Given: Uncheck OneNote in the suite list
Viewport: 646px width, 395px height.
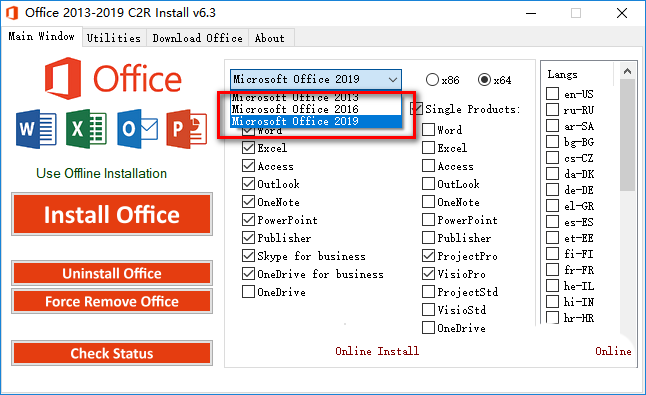Looking at the screenshot, I should [248, 202].
